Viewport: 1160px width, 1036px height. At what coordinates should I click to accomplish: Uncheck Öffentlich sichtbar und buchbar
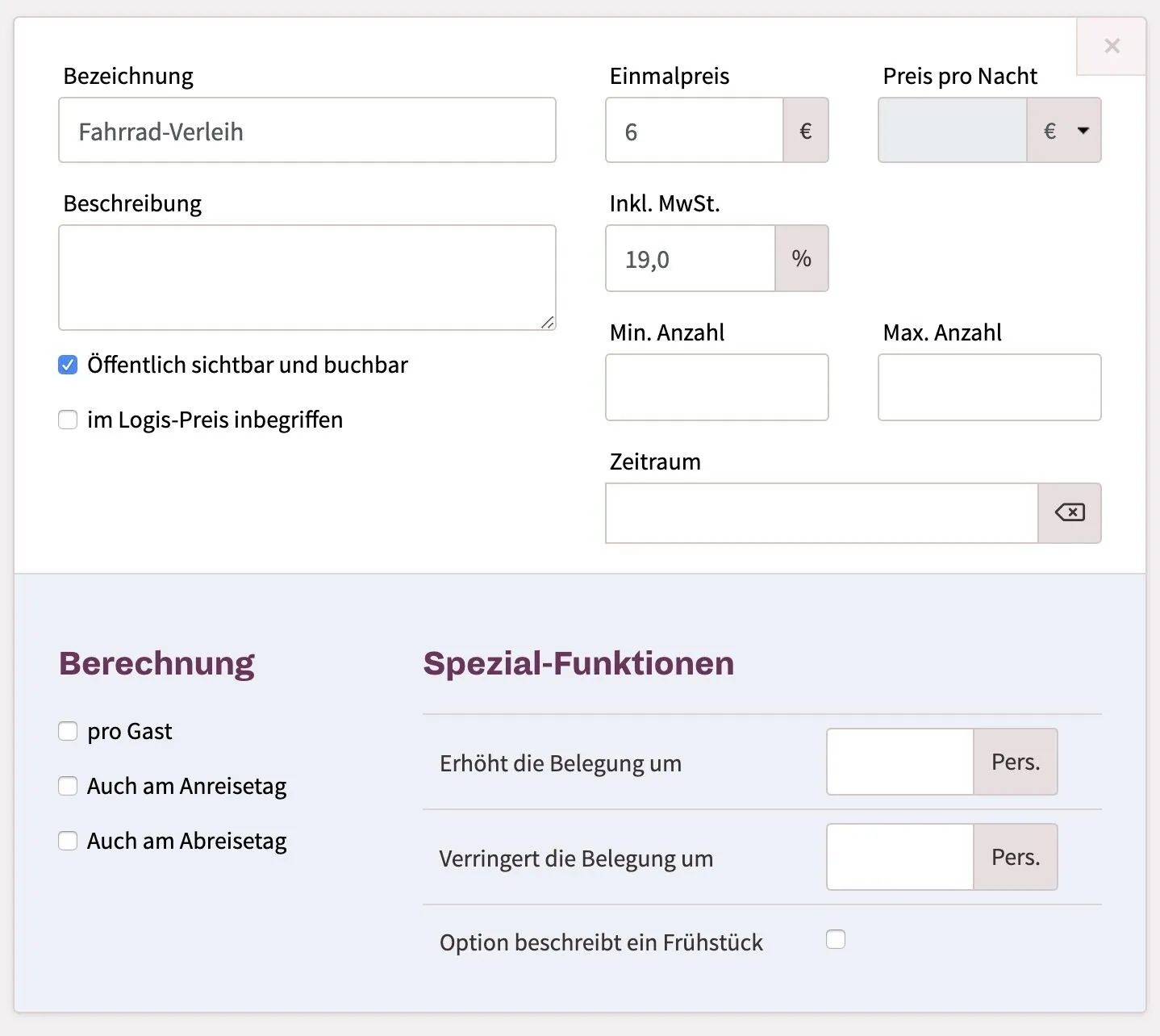tap(69, 365)
